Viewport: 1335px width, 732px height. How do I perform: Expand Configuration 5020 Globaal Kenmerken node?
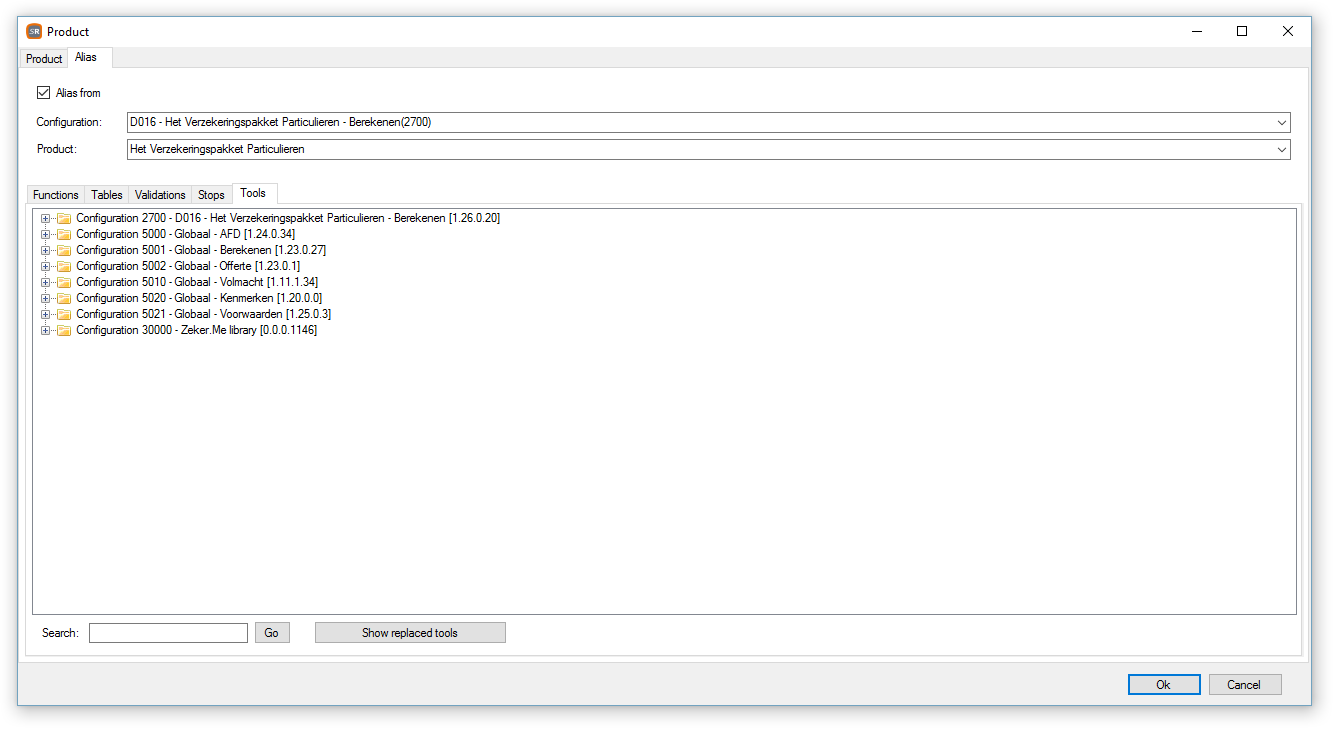tap(45, 298)
